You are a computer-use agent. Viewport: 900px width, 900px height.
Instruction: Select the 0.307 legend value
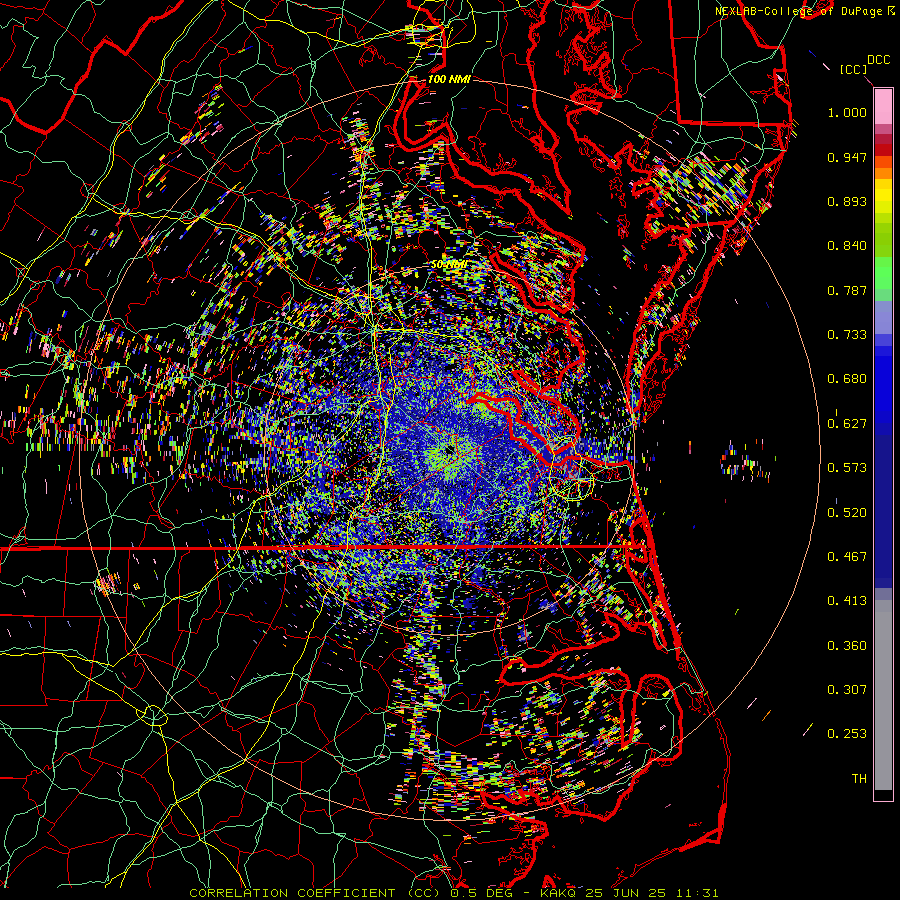847,690
